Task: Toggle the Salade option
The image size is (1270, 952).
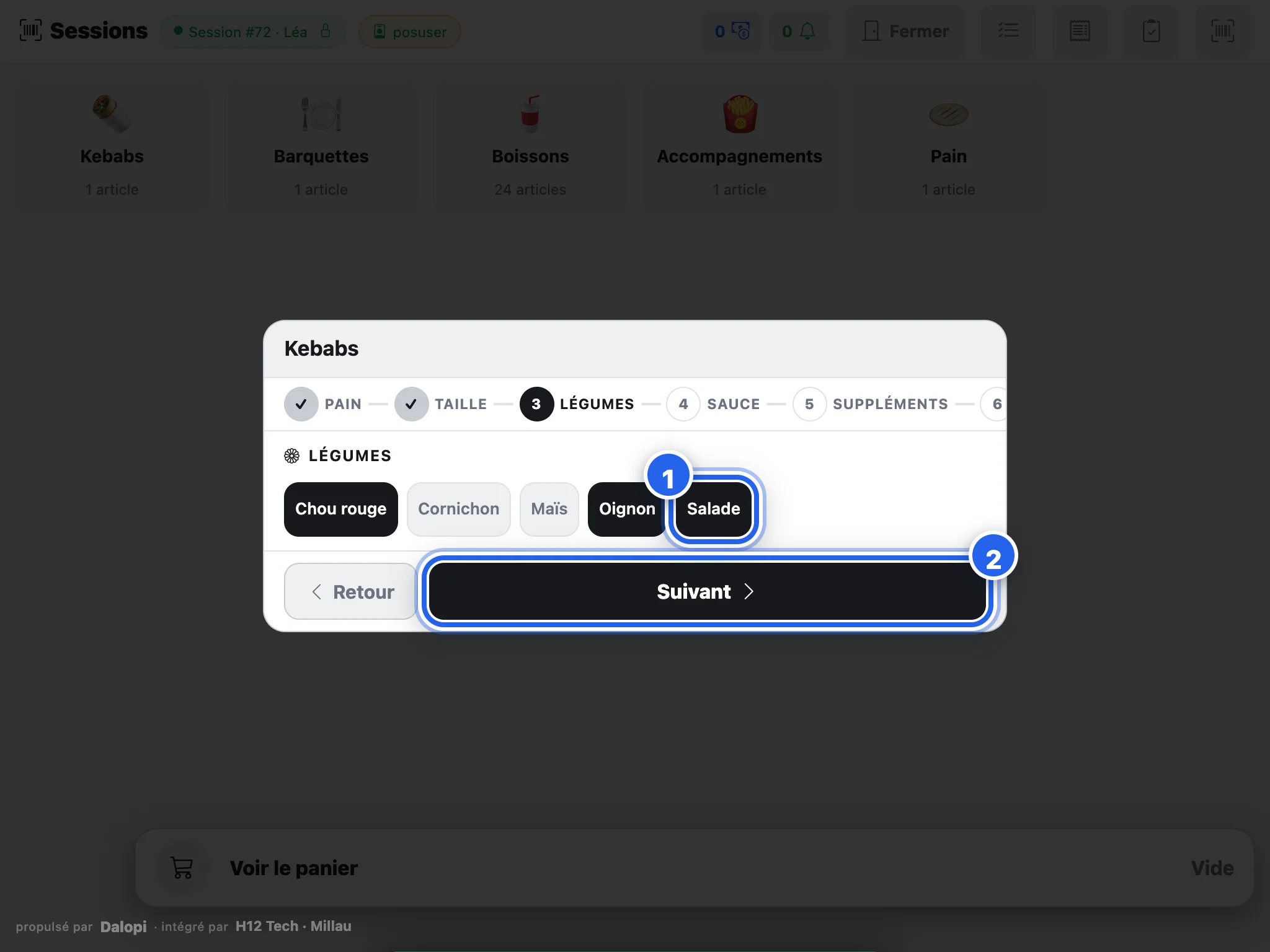Action: (x=713, y=509)
